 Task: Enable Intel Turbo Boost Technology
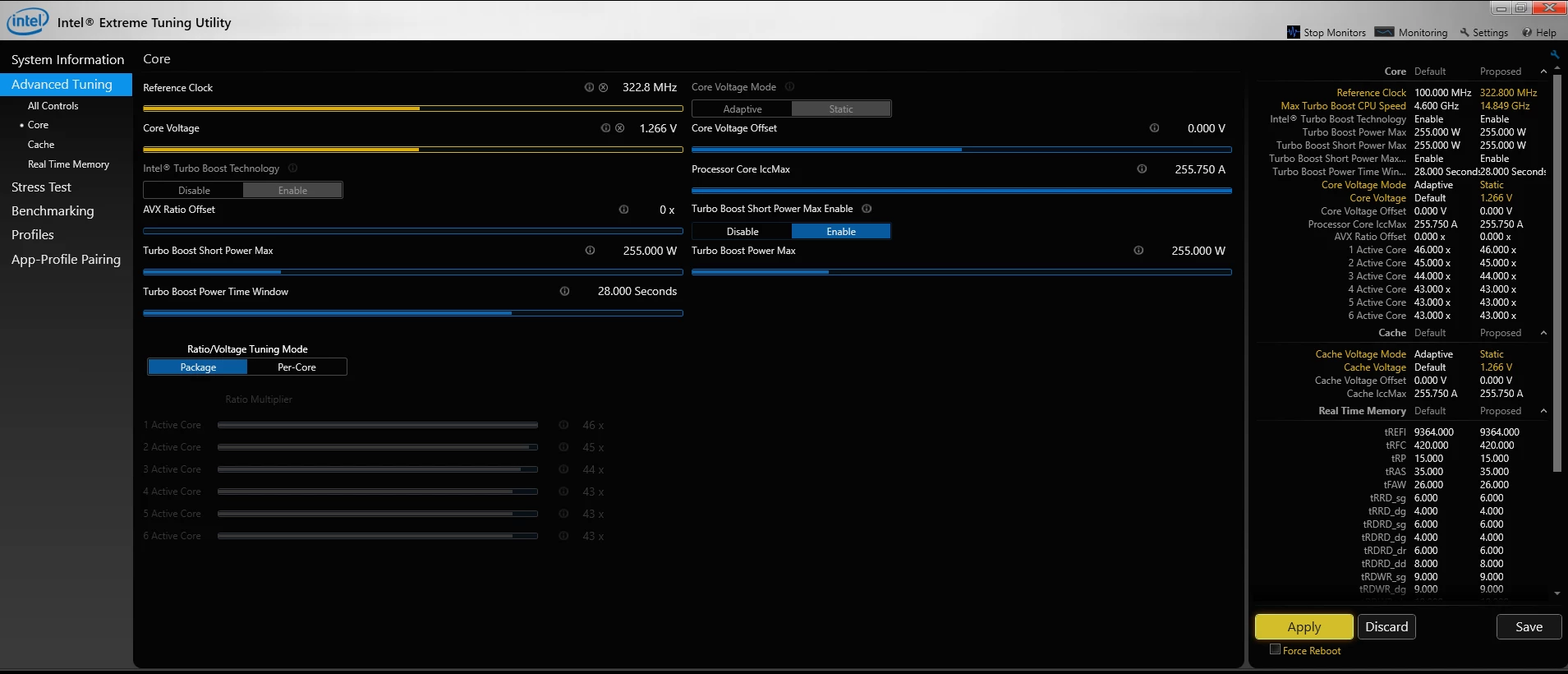point(292,191)
